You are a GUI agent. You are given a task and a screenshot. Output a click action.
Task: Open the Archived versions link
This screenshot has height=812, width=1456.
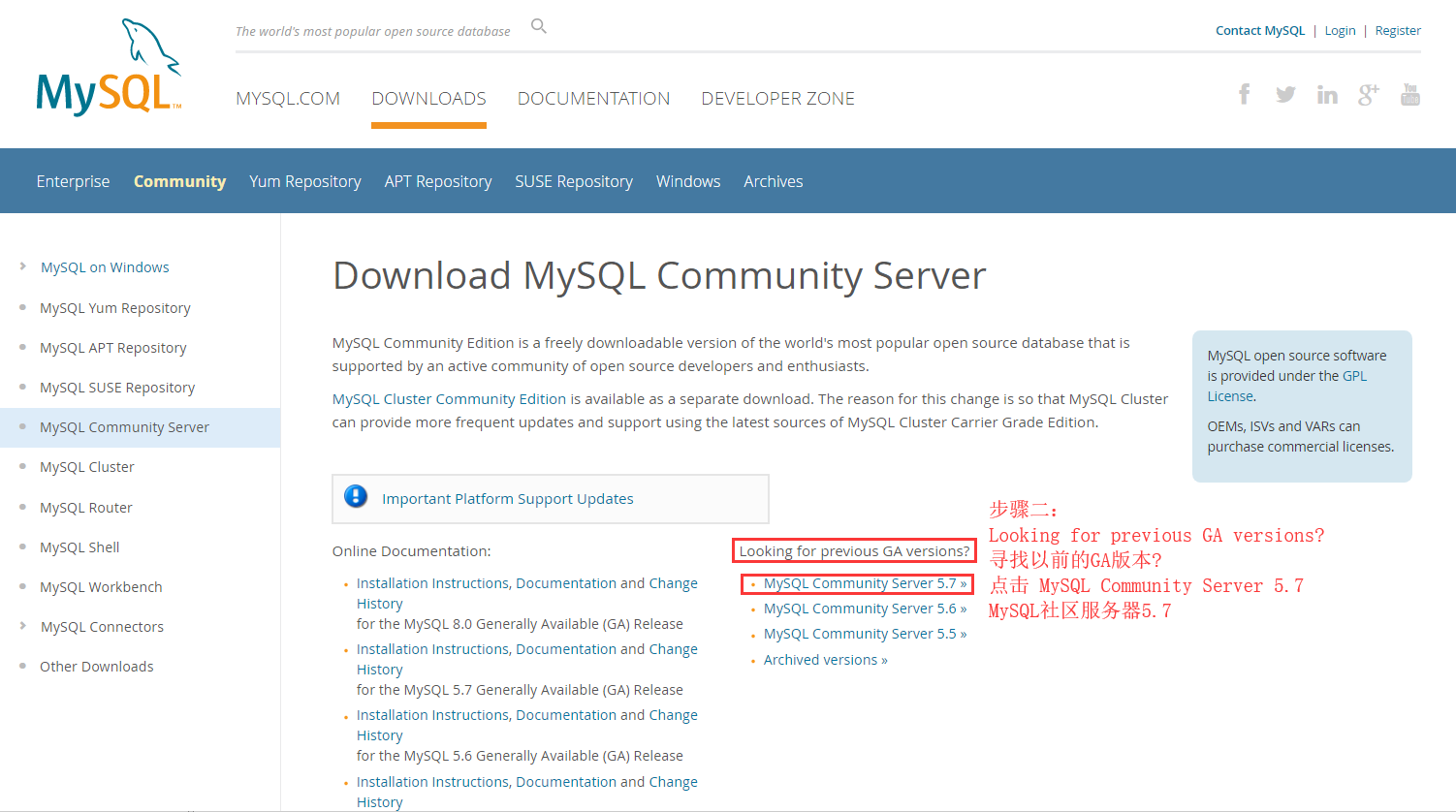coord(825,659)
